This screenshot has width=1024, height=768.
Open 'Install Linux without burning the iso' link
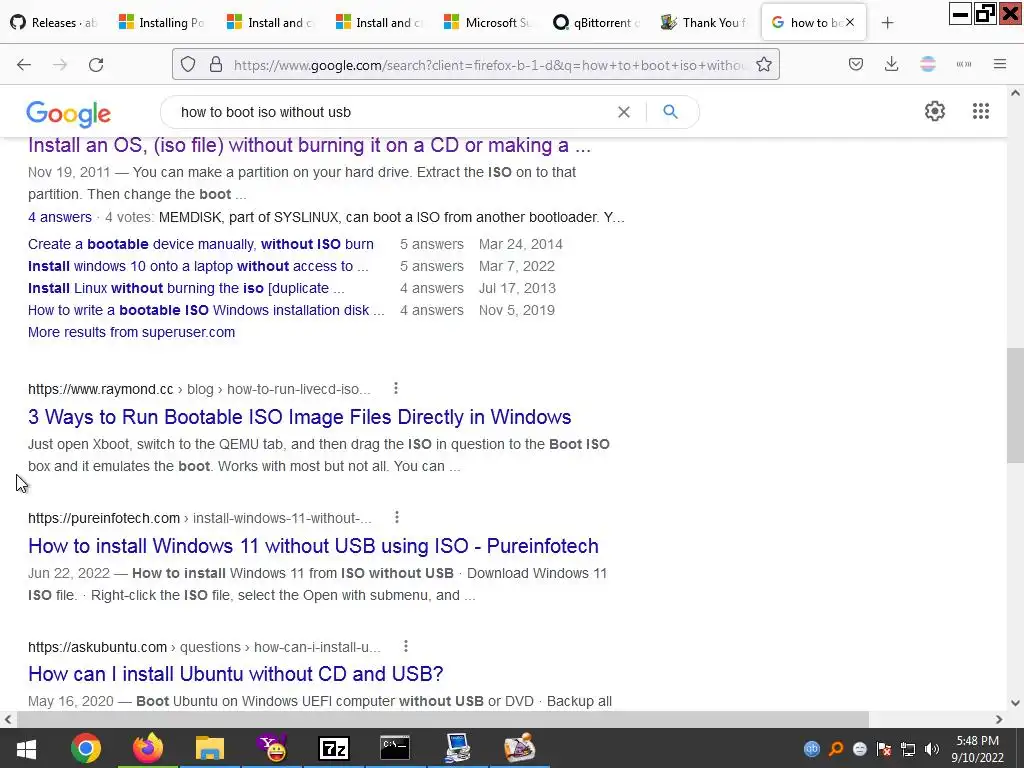tap(186, 288)
